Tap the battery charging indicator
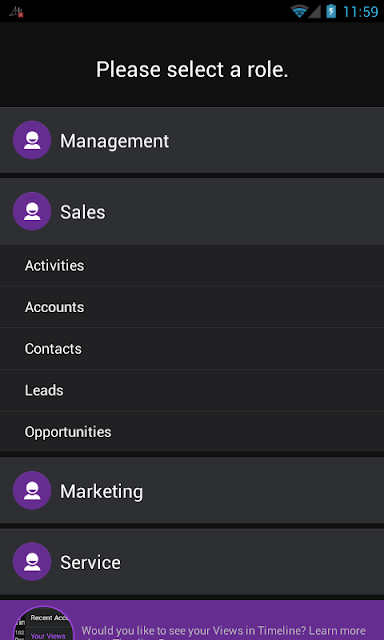Screen dimensions: 384x640 tap(331, 11)
